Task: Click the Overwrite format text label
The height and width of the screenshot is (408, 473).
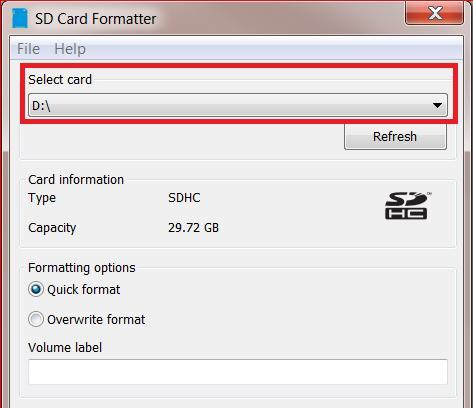Action: point(96,320)
